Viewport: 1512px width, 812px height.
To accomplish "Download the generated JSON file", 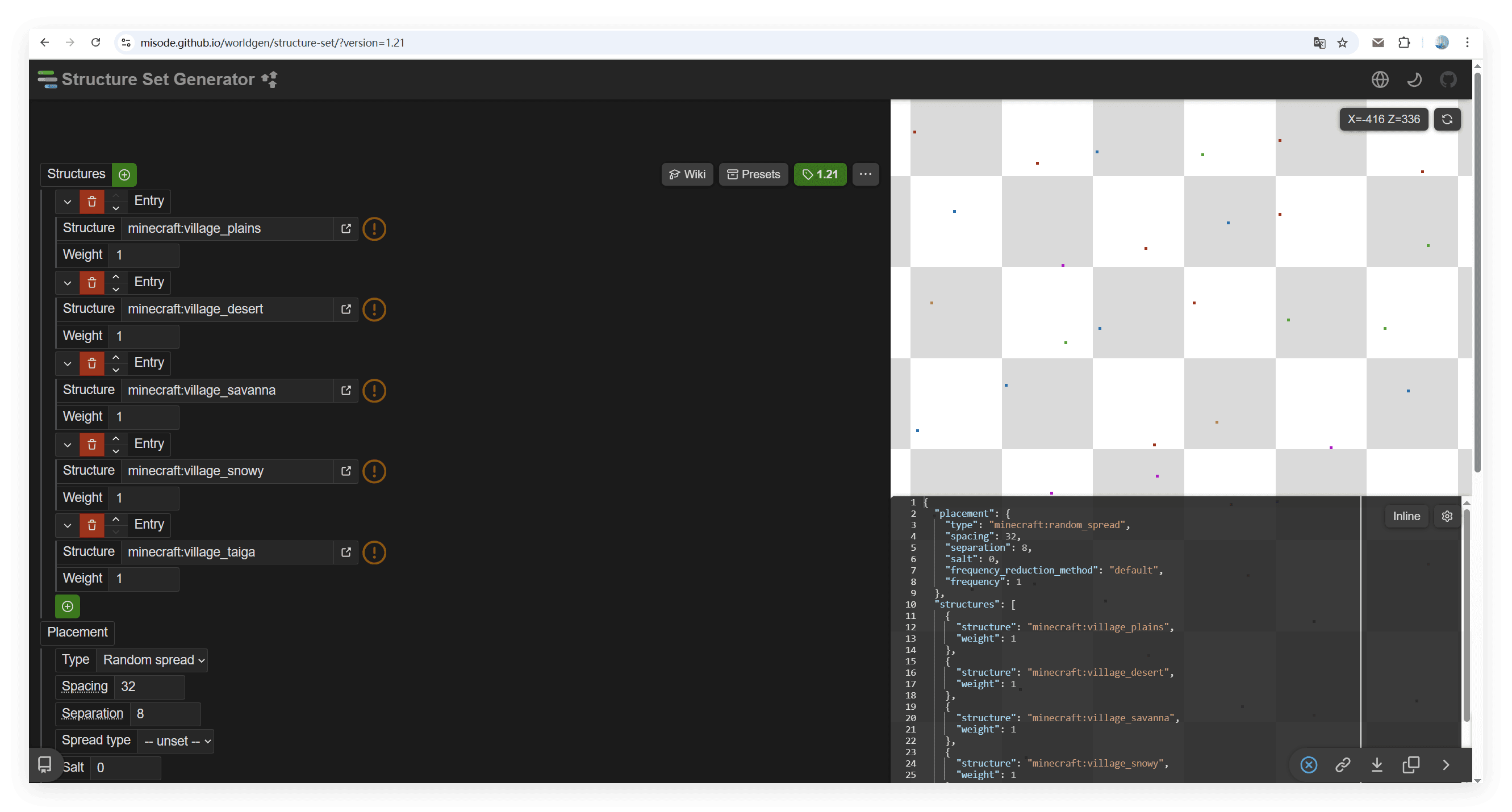I will point(1376,764).
